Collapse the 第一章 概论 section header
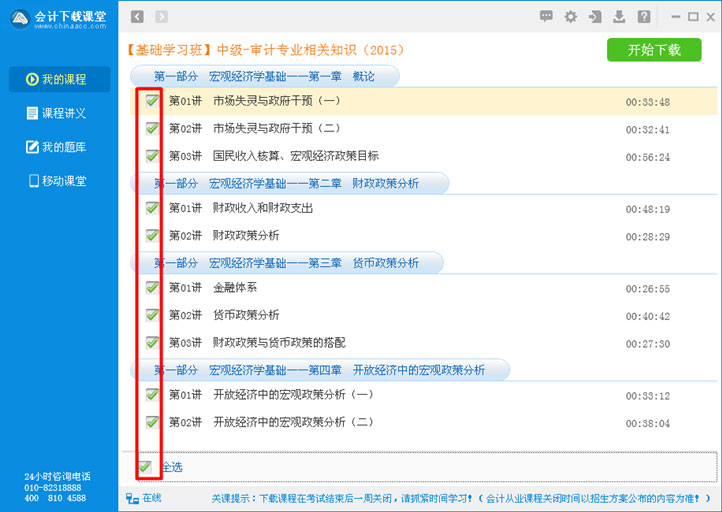 (x=264, y=76)
